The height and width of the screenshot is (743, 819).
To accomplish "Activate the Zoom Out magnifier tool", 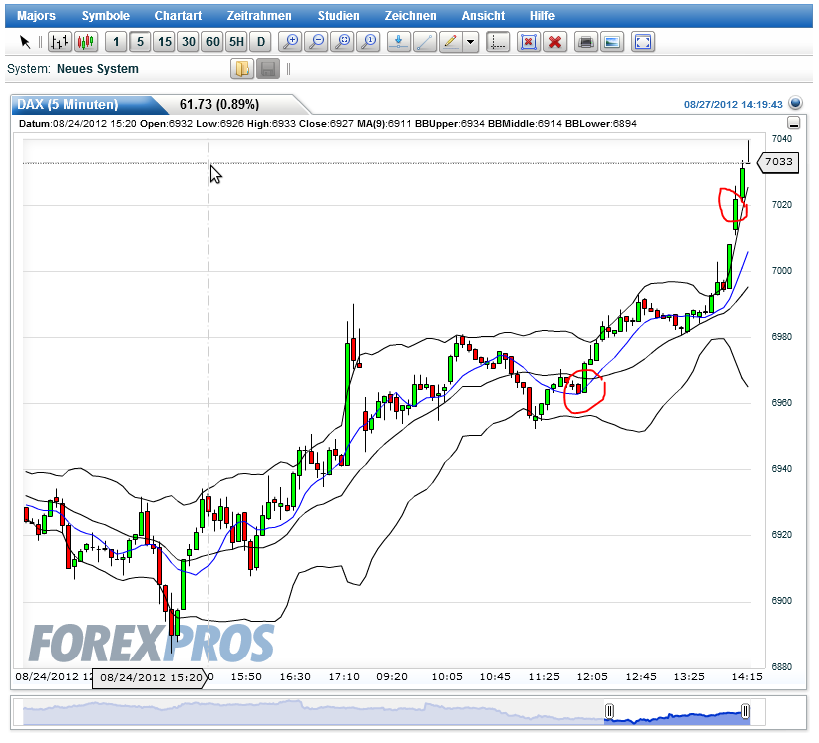I will pos(318,42).
